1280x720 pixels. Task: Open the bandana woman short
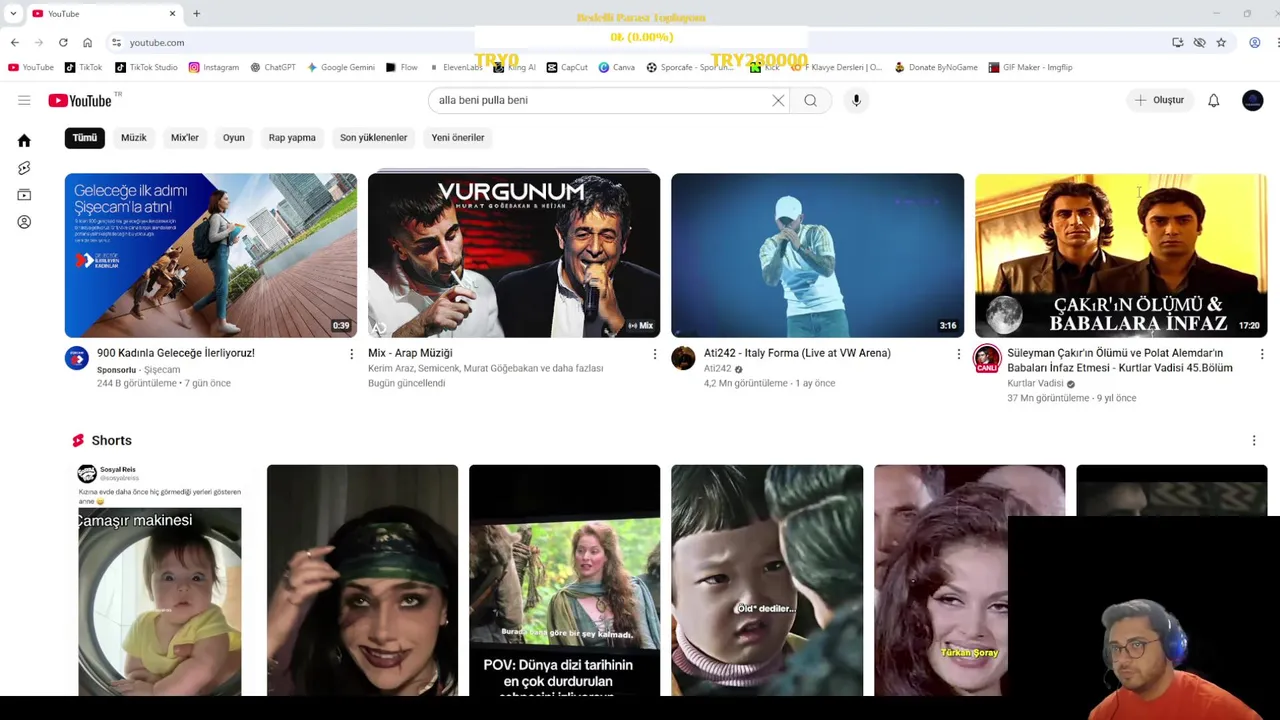pyautogui.click(x=362, y=580)
